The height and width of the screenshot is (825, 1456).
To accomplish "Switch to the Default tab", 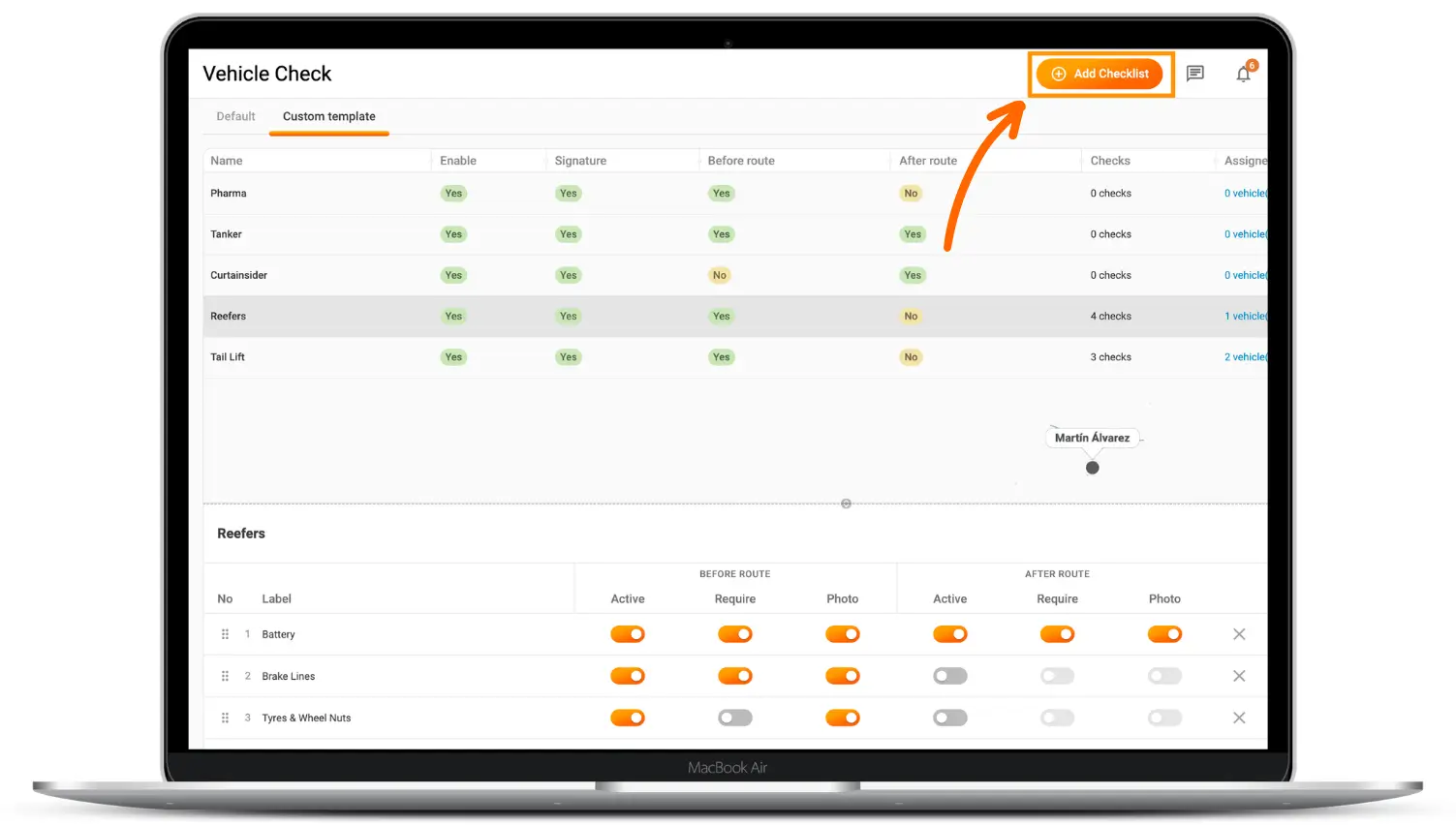I will coord(235,116).
